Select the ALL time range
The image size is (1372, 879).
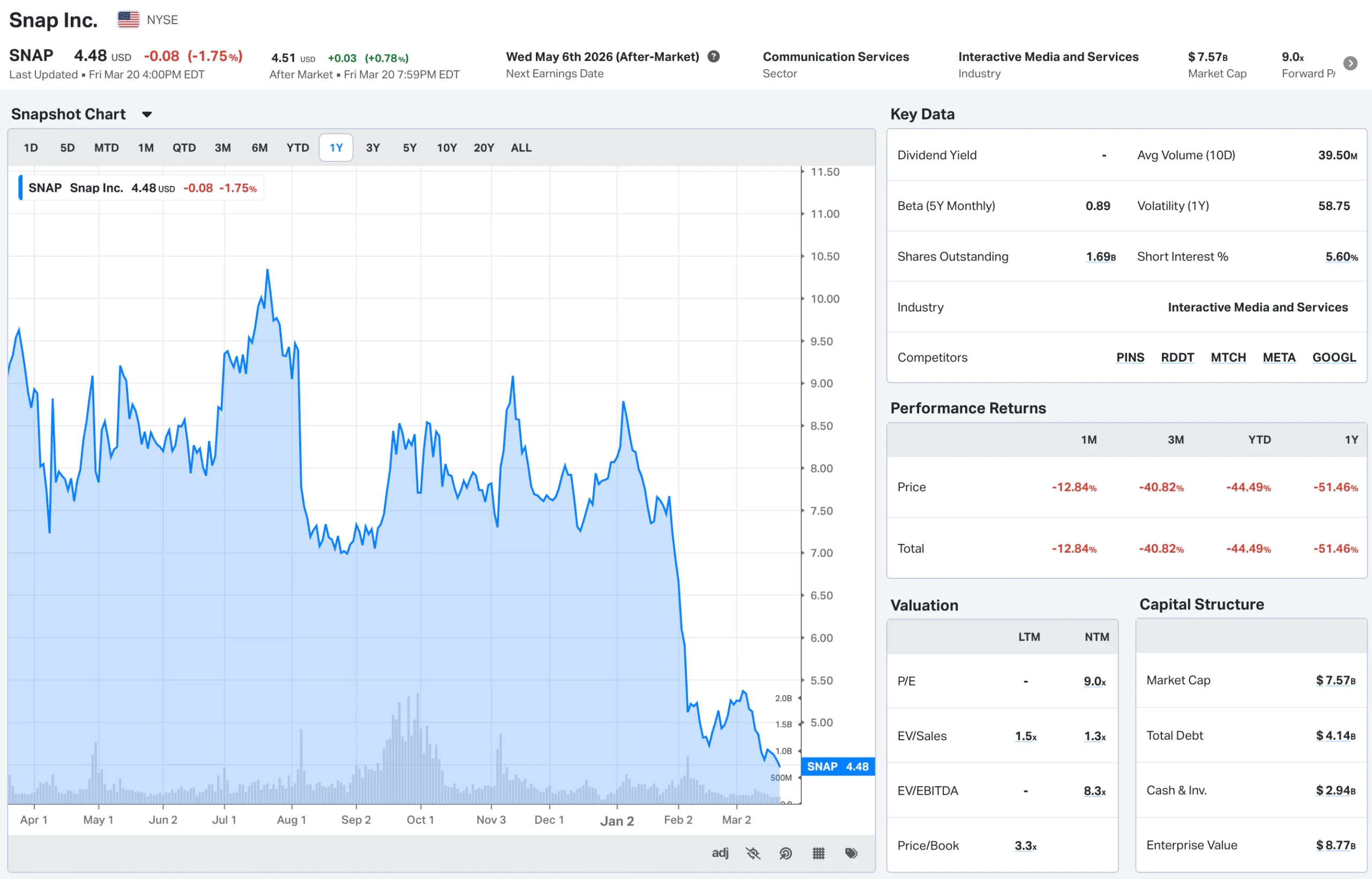click(x=520, y=148)
